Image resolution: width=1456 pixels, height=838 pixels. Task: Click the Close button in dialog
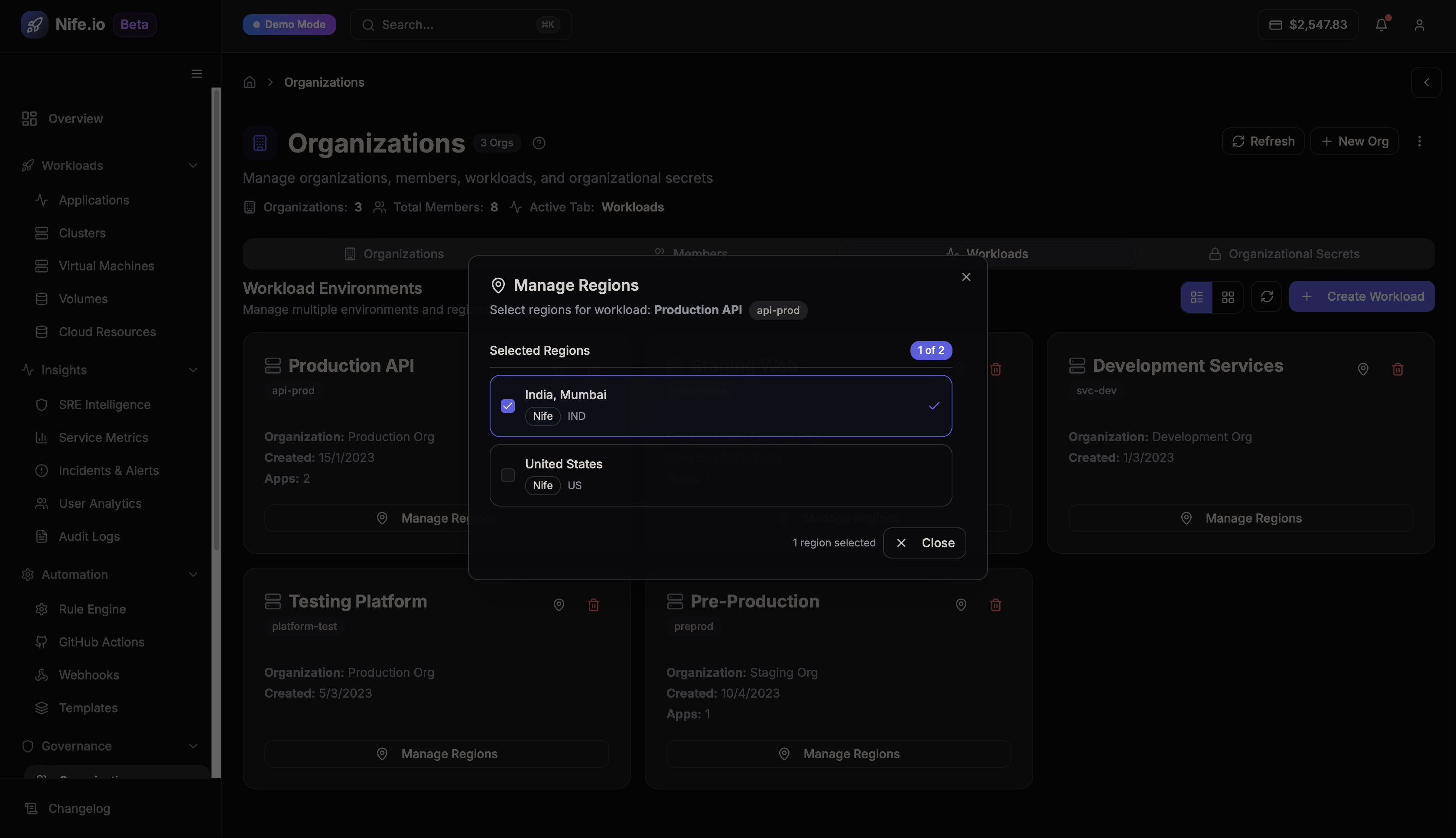(x=924, y=543)
